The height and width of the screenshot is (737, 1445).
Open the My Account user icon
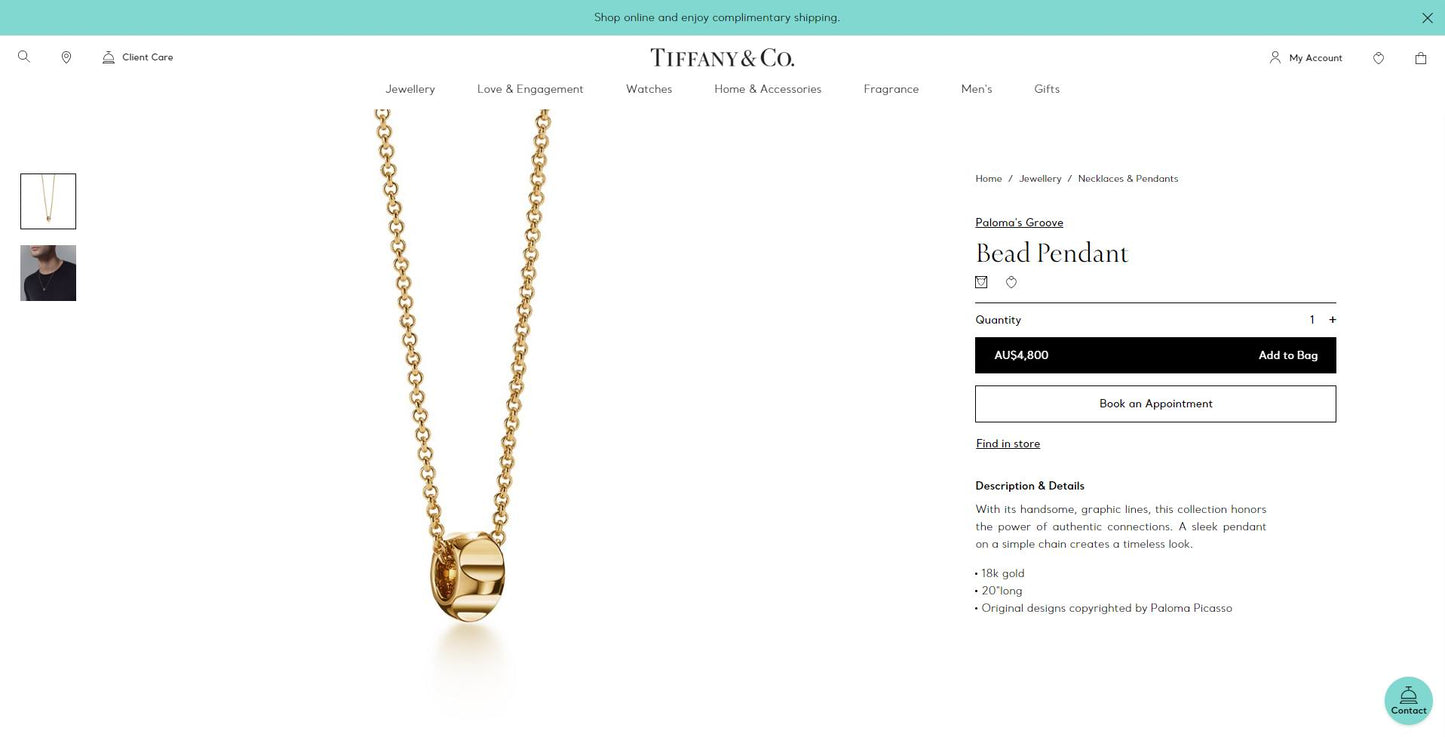[x=1275, y=57]
